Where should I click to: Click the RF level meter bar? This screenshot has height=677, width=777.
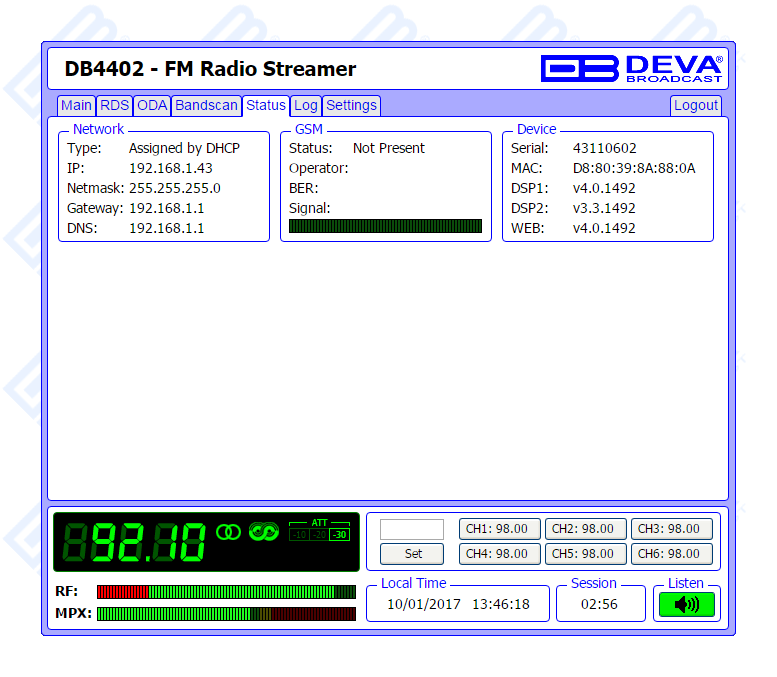click(x=226, y=592)
